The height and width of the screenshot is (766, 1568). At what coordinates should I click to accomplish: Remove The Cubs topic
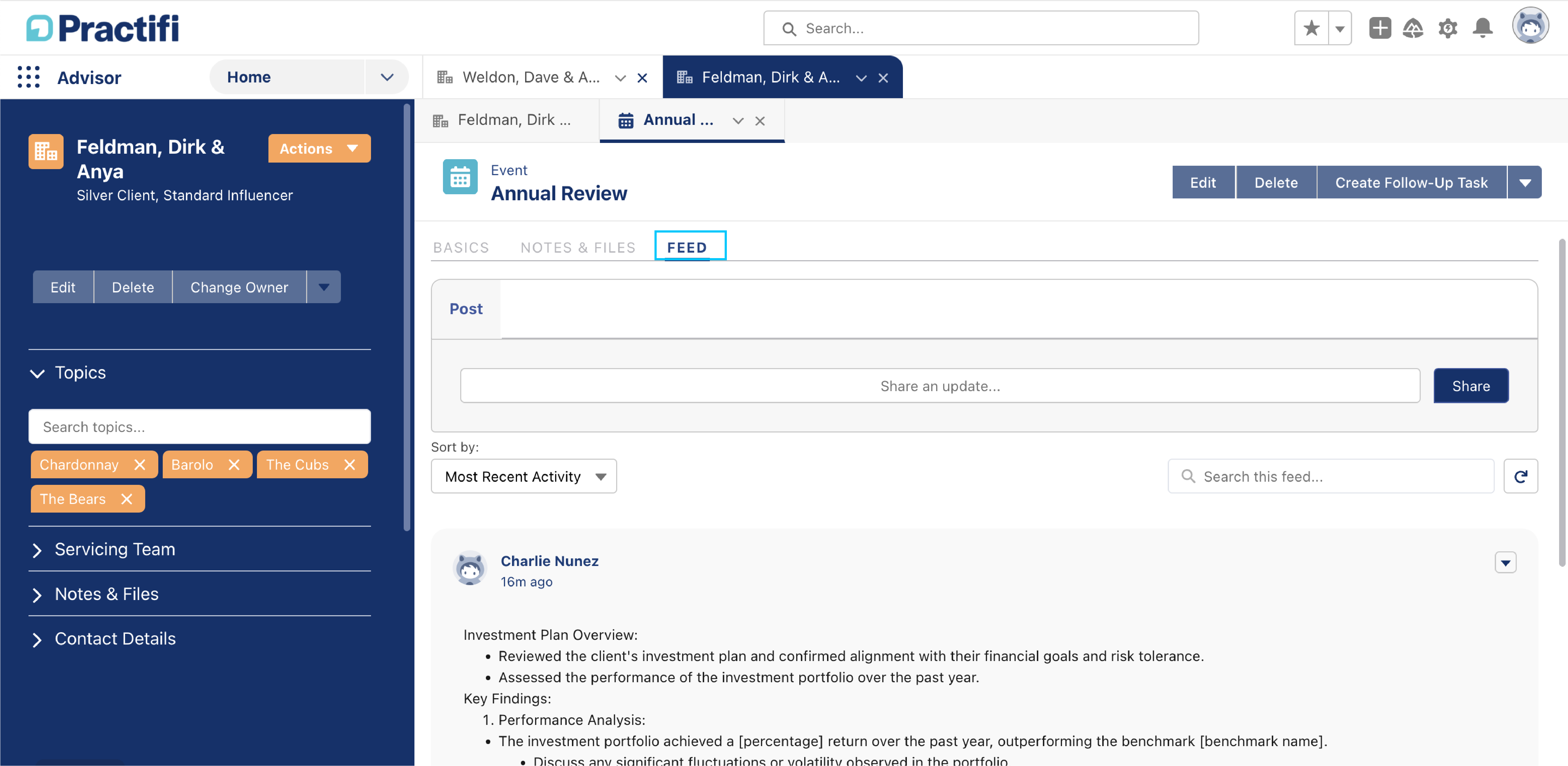click(x=349, y=465)
